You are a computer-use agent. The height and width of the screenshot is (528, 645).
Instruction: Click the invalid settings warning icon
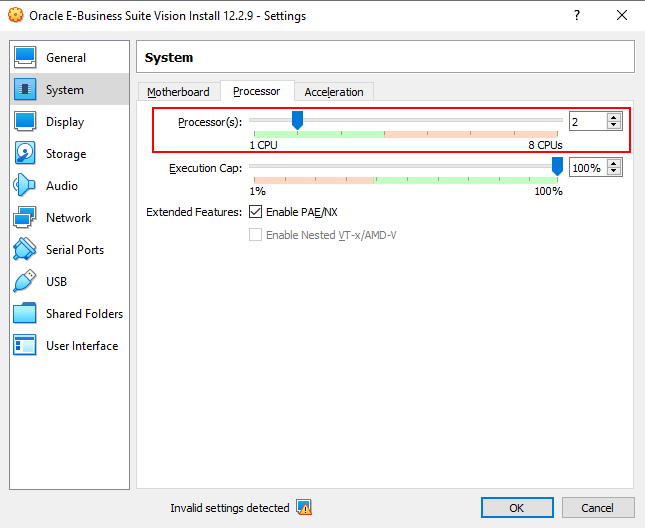pos(304,508)
